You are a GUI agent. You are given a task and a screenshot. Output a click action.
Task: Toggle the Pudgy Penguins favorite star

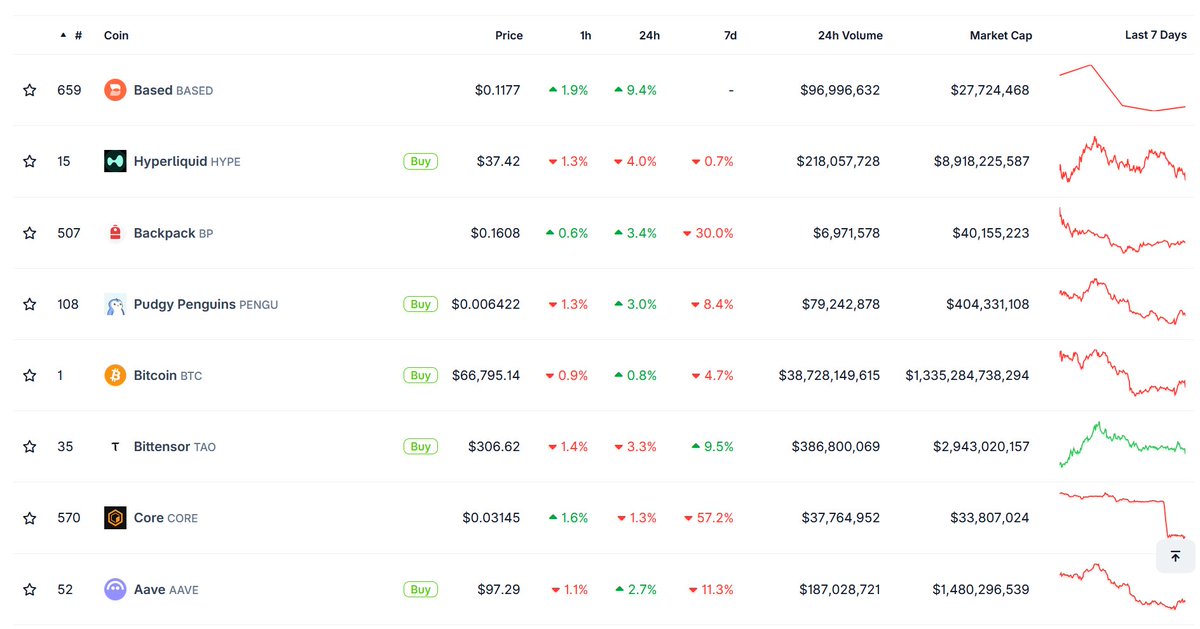pos(30,304)
